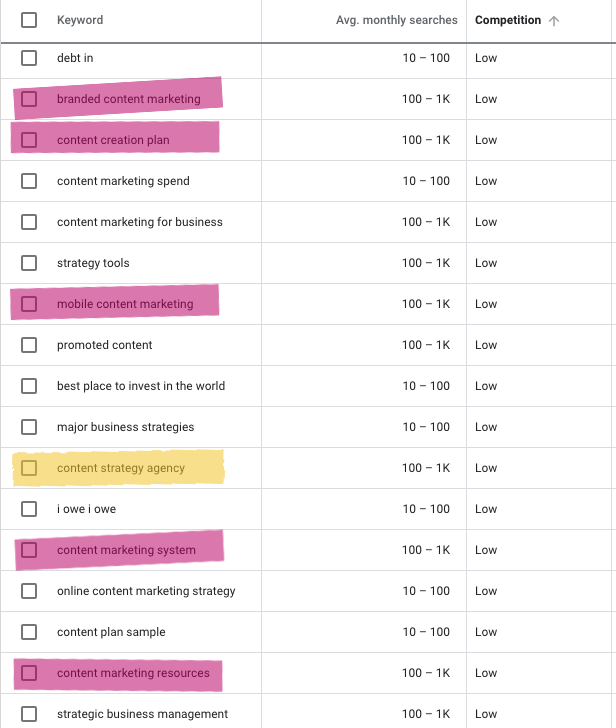The image size is (616, 728).
Task: Select the "content marketing resources" checkbox
Action: 29,673
